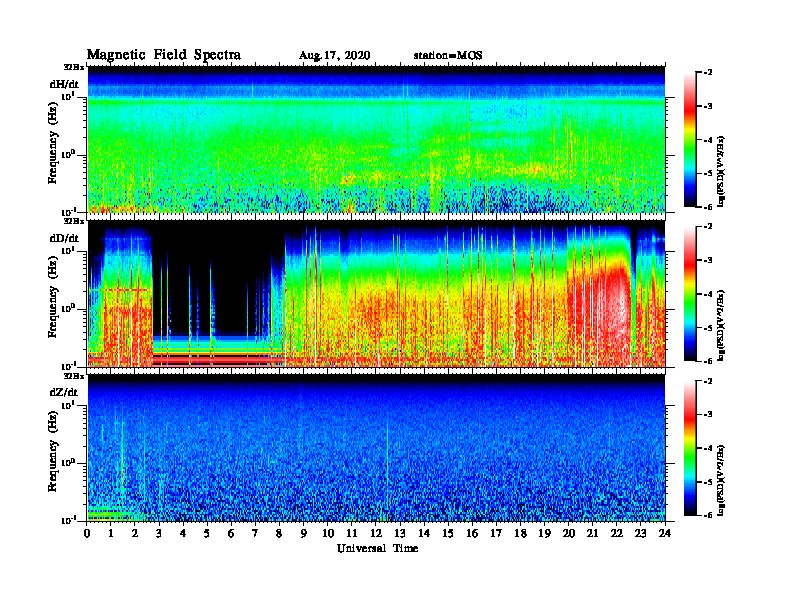Click hour 0 on the Universal Time axis

[87, 534]
